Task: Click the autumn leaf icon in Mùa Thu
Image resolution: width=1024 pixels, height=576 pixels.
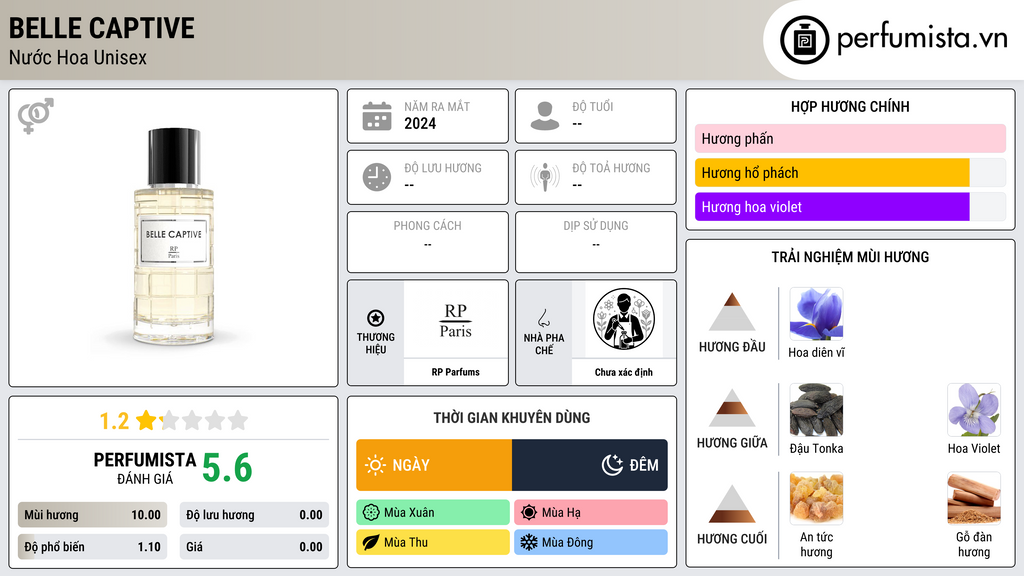Action: click(371, 542)
